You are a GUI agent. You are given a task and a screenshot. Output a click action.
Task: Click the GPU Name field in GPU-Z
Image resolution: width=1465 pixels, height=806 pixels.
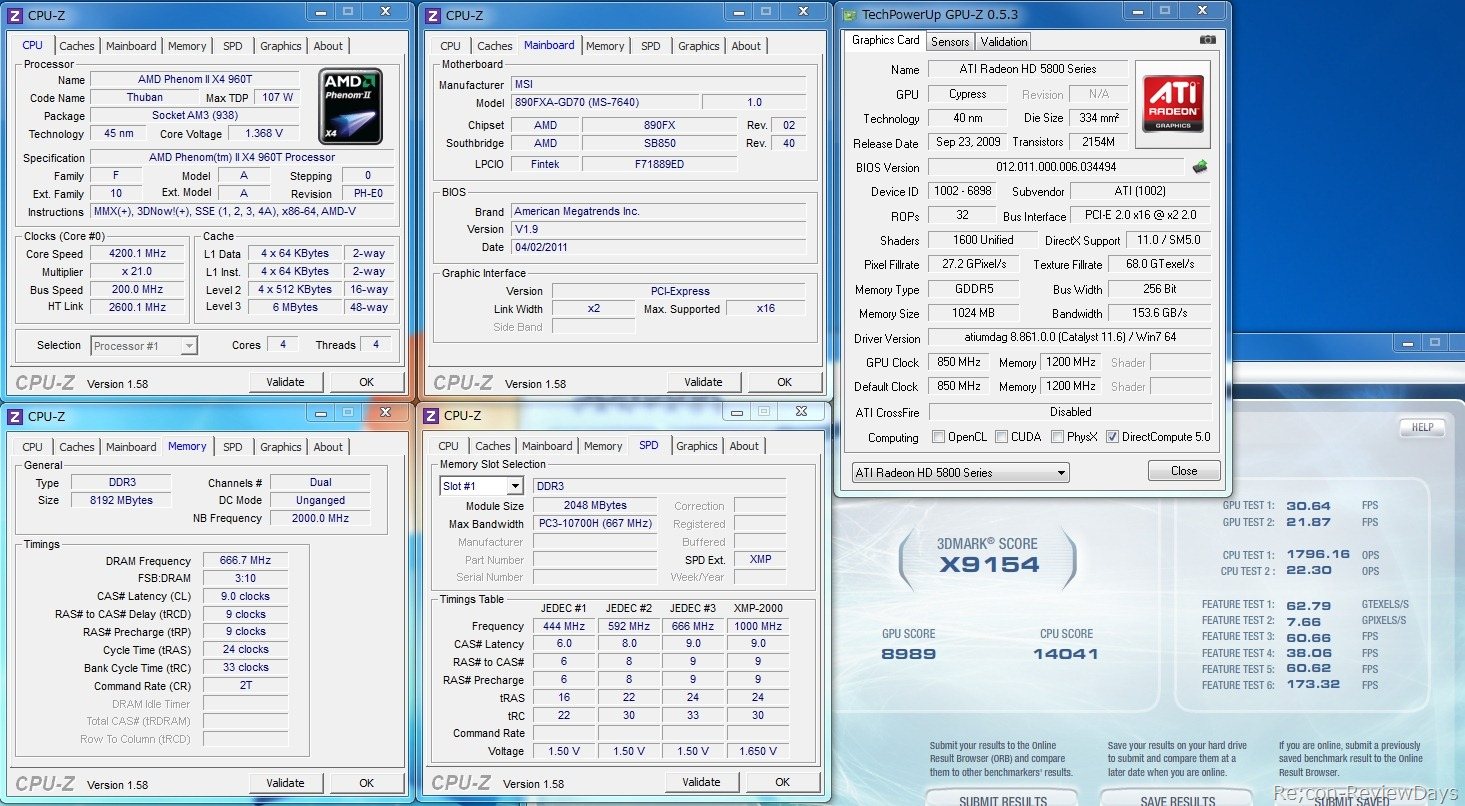click(1027, 70)
